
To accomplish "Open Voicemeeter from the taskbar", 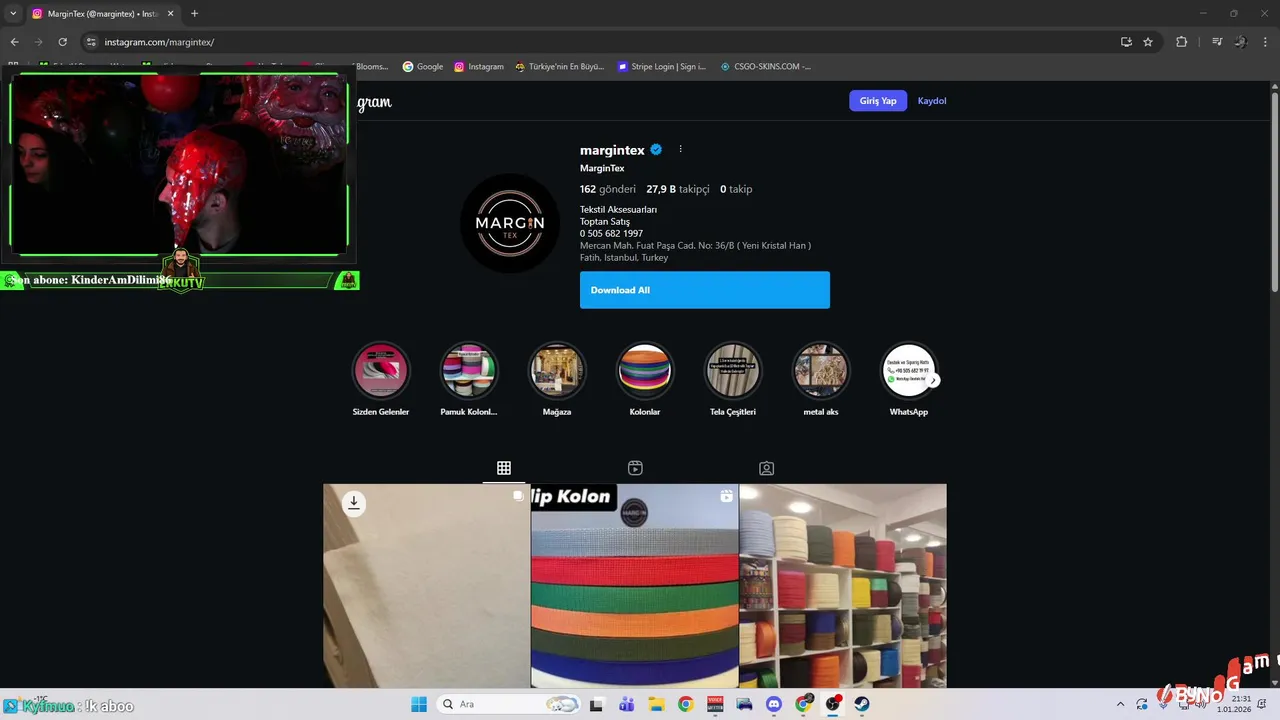I will click(715, 704).
